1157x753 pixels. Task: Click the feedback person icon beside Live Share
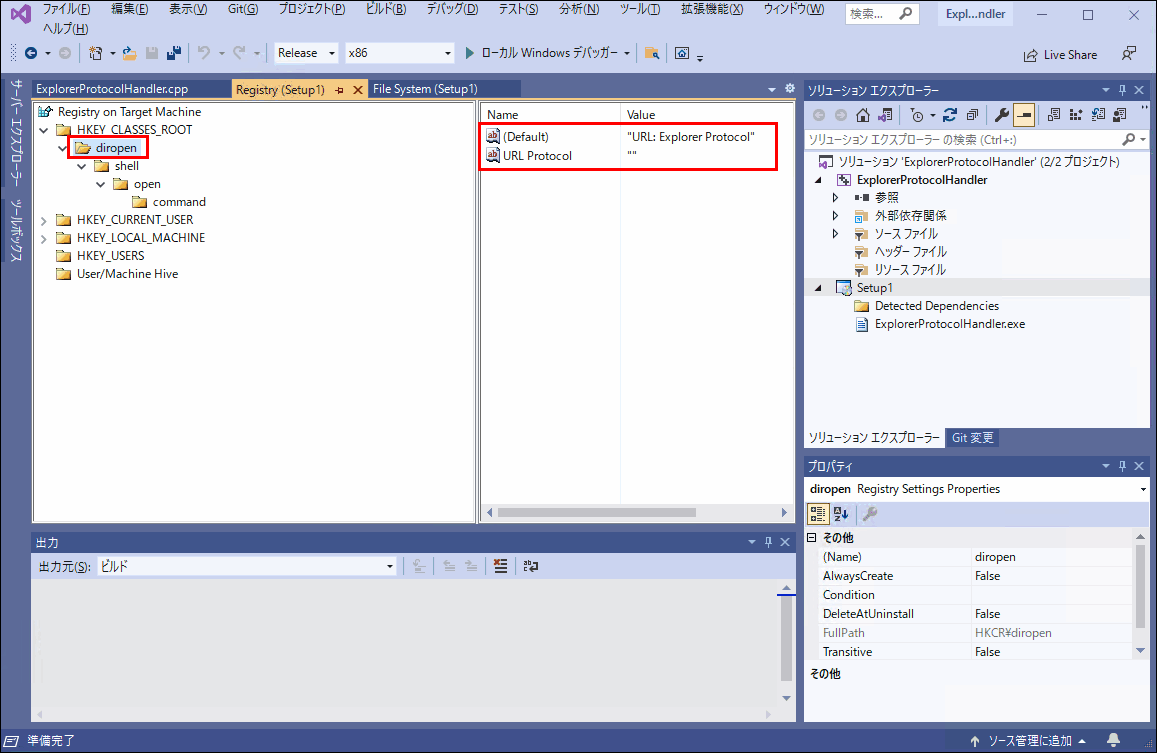1128,54
